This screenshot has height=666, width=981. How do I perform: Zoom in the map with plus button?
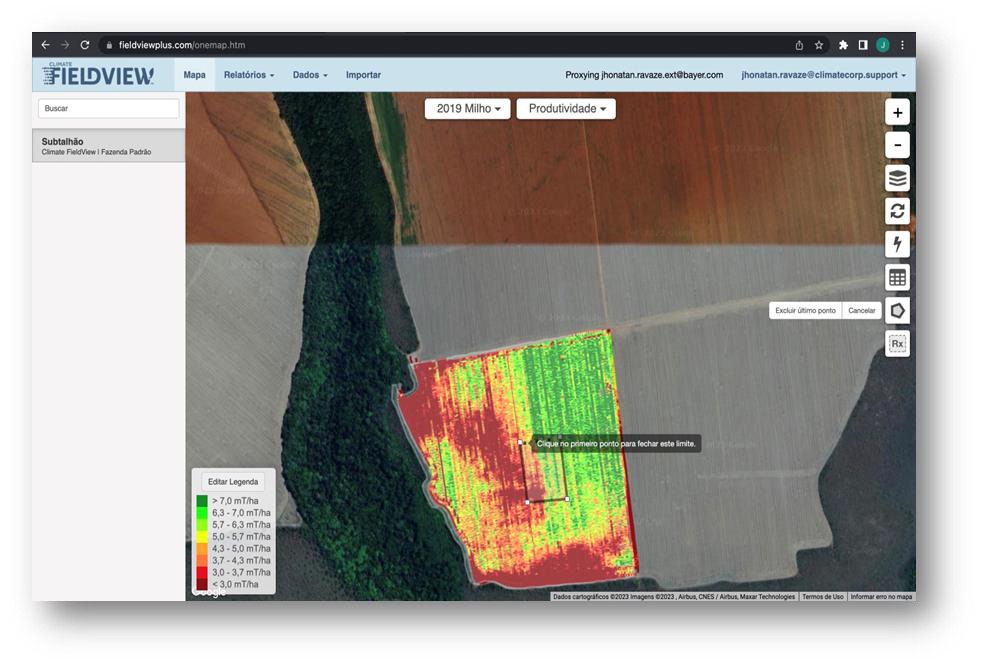coord(897,113)
